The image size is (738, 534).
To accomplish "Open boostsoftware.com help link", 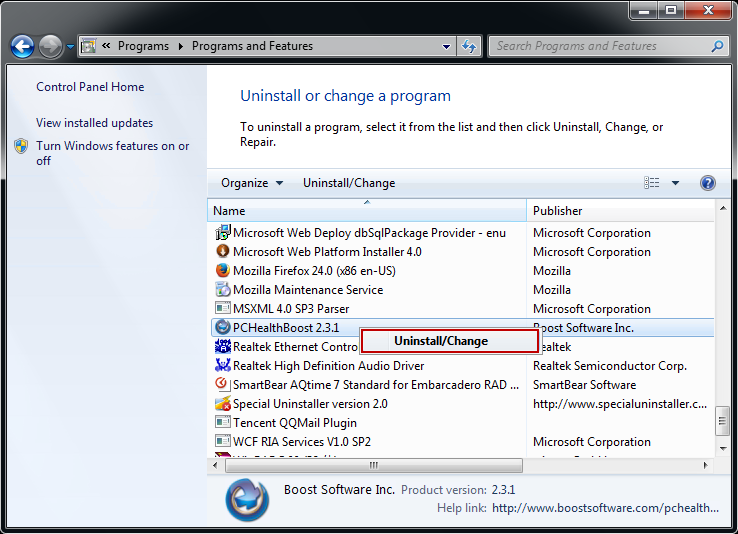I will pos(605,508).
